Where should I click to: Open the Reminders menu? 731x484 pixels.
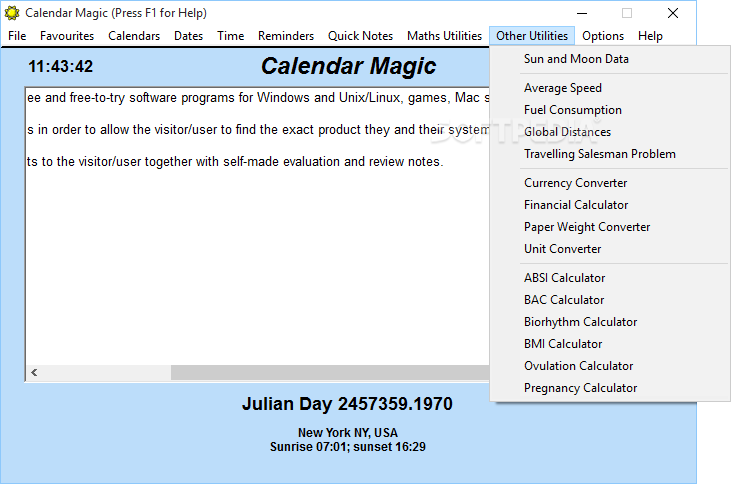286,36
